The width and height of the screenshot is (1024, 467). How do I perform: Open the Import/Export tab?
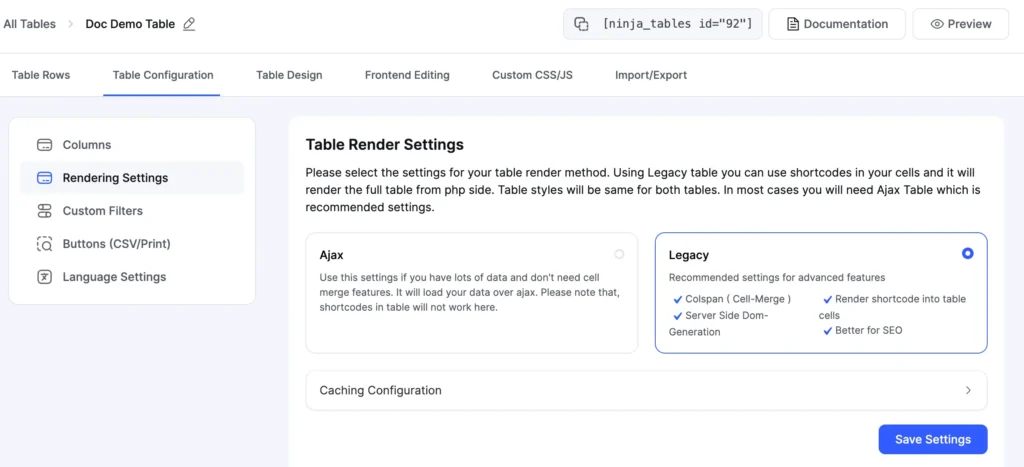[651, 75]
